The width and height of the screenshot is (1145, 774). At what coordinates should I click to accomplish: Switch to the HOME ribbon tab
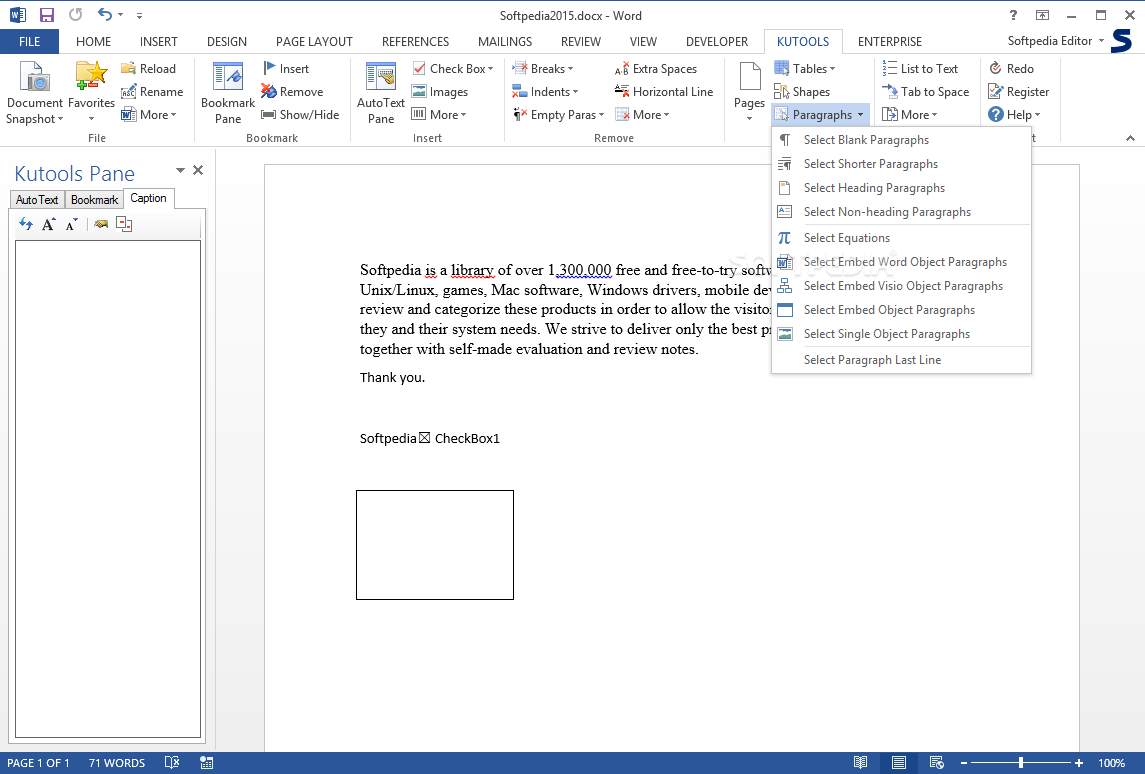coord(93,42)
